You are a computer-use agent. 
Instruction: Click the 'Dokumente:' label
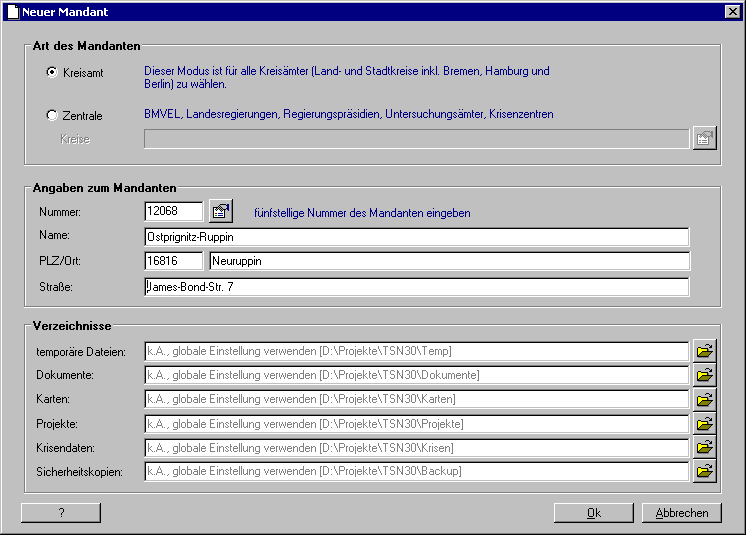[65, 375]
